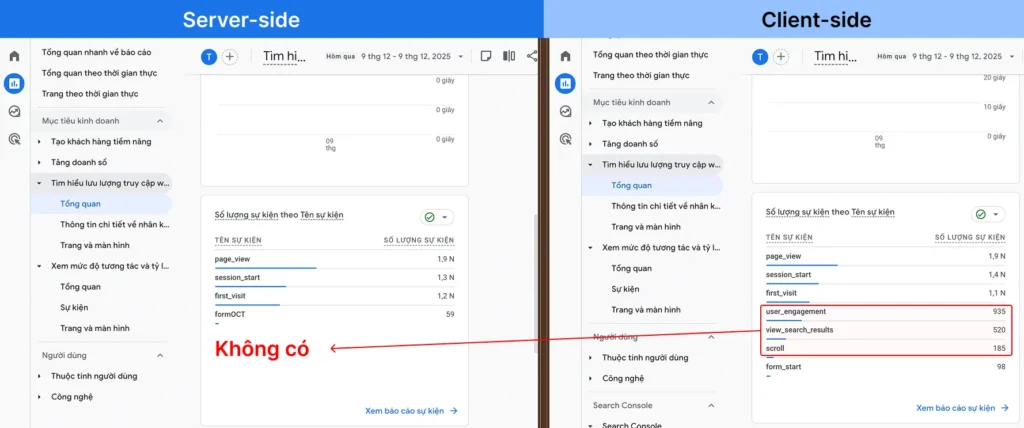
Task: Select form_start row in Client-side table
Action: (886, 369)
